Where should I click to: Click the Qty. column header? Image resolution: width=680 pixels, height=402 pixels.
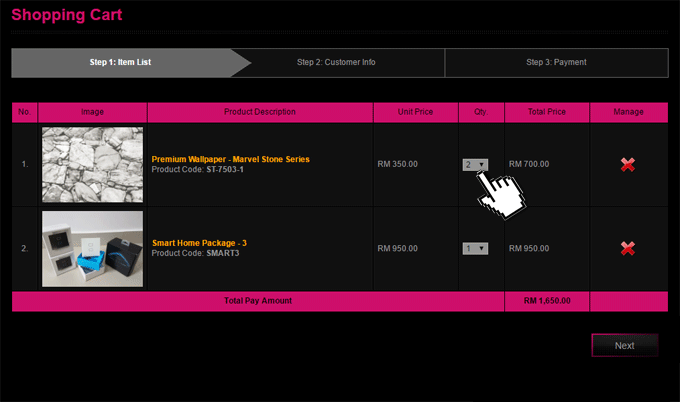click(481, 112)
